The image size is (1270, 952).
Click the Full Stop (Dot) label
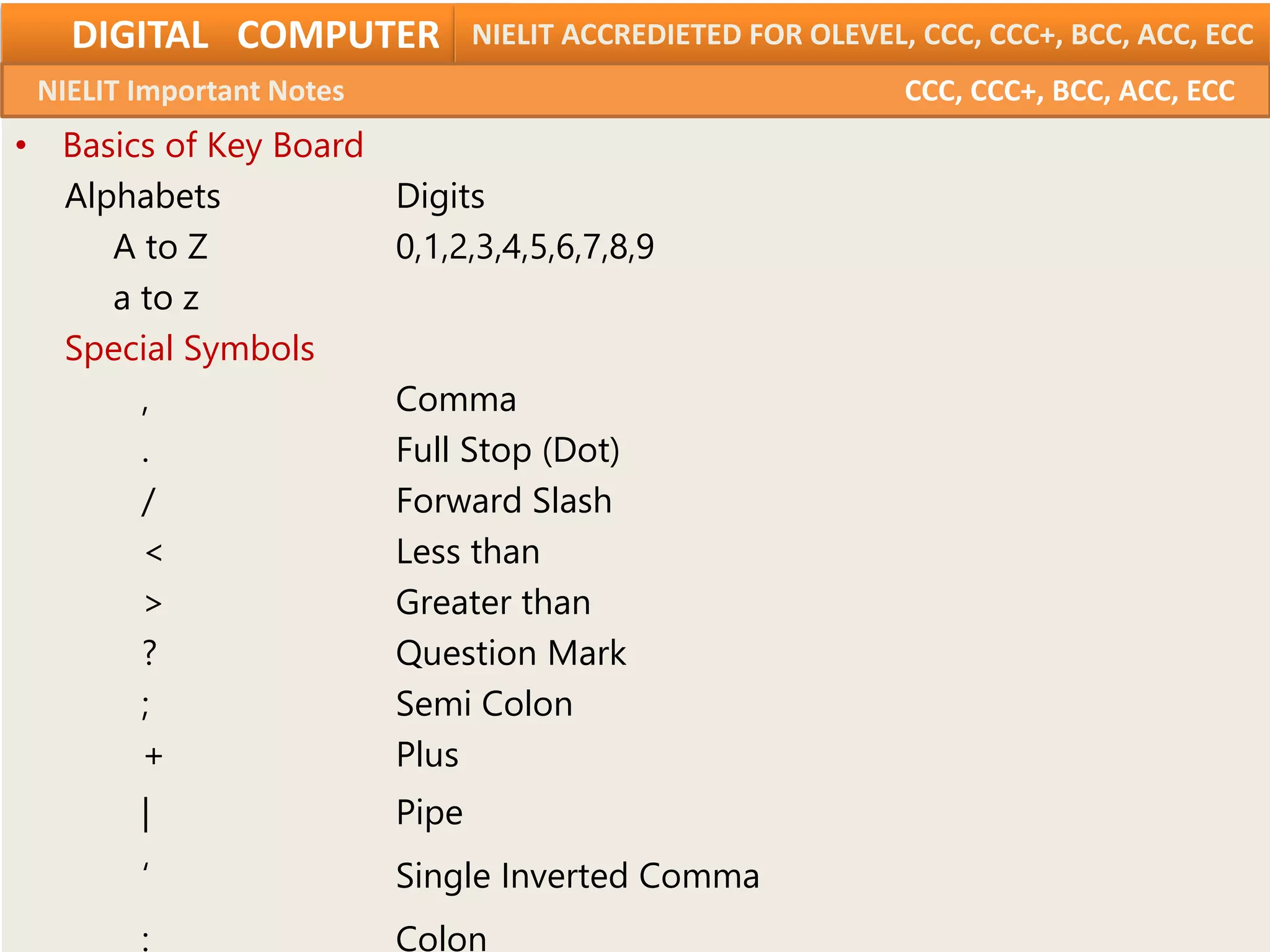508,451
